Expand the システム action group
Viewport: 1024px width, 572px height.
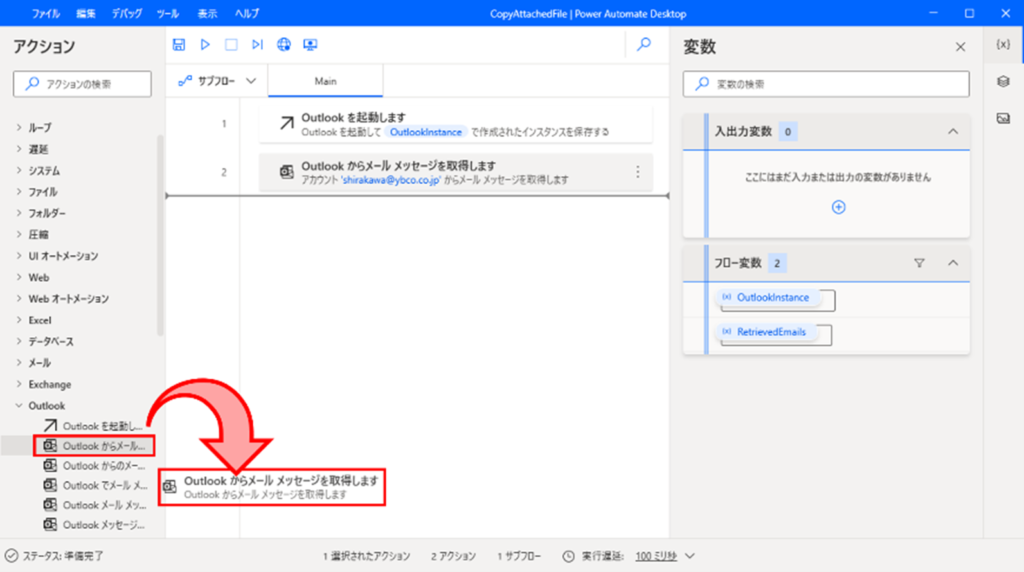(19, 170)
